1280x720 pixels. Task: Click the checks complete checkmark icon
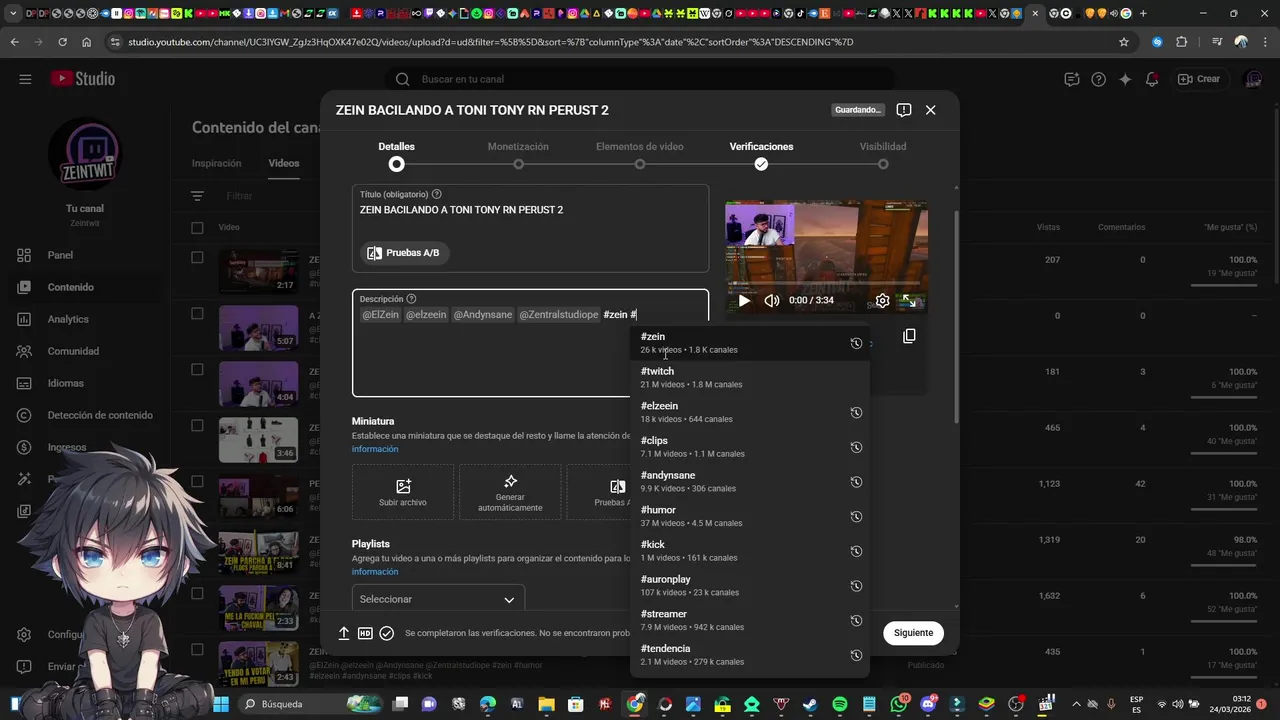click(x=387, y=633)
